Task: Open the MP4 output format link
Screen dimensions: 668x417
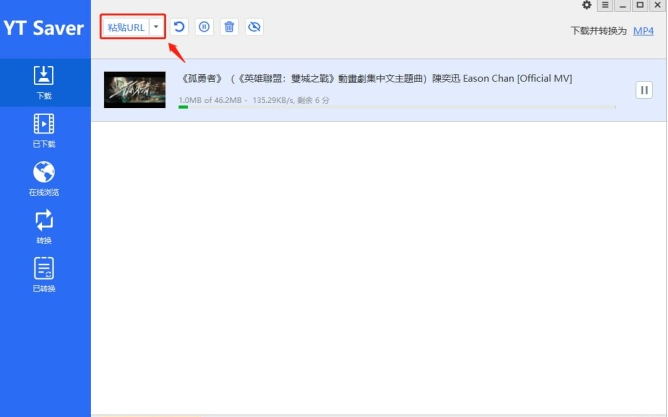Action: [643, 31]
